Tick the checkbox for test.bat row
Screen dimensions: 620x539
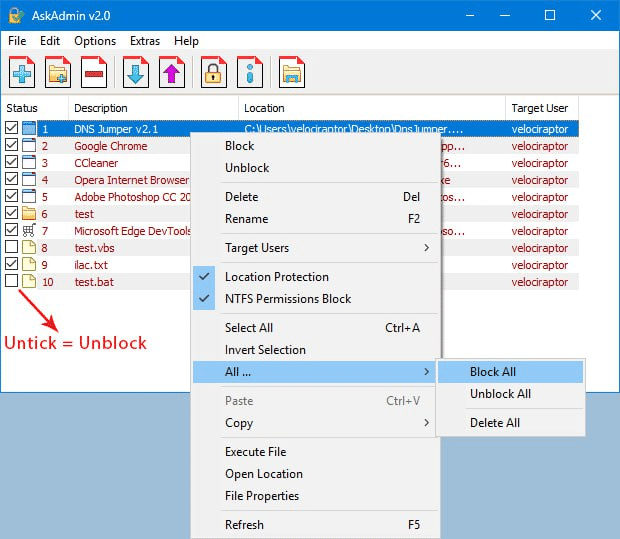tap(11, 281)
